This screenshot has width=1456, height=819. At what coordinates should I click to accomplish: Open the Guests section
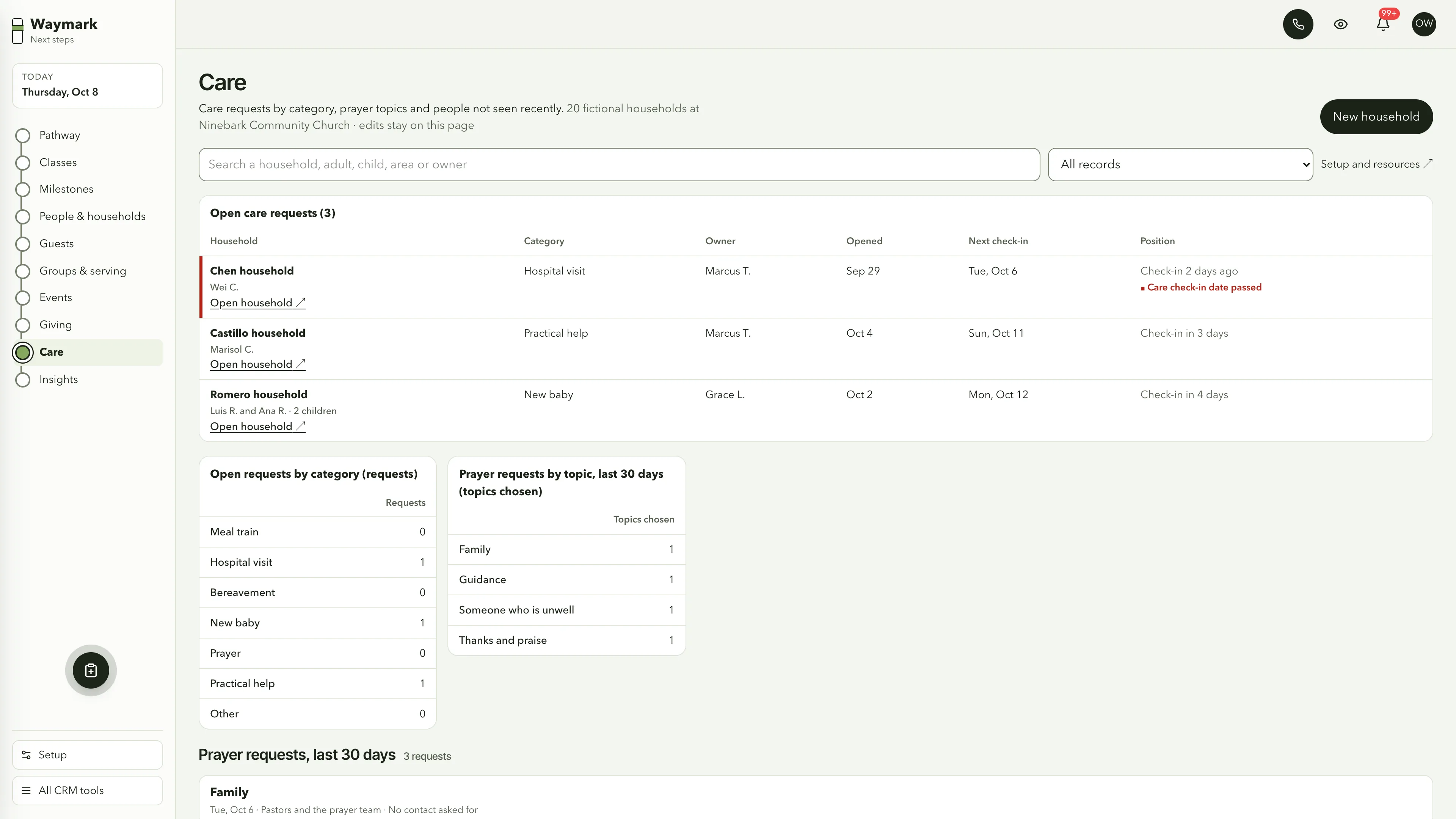56,243
